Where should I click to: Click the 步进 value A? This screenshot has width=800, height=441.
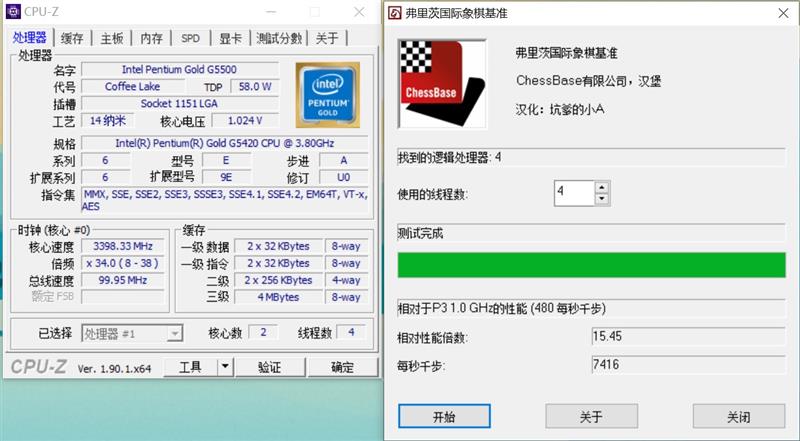[x=343, y=160]
